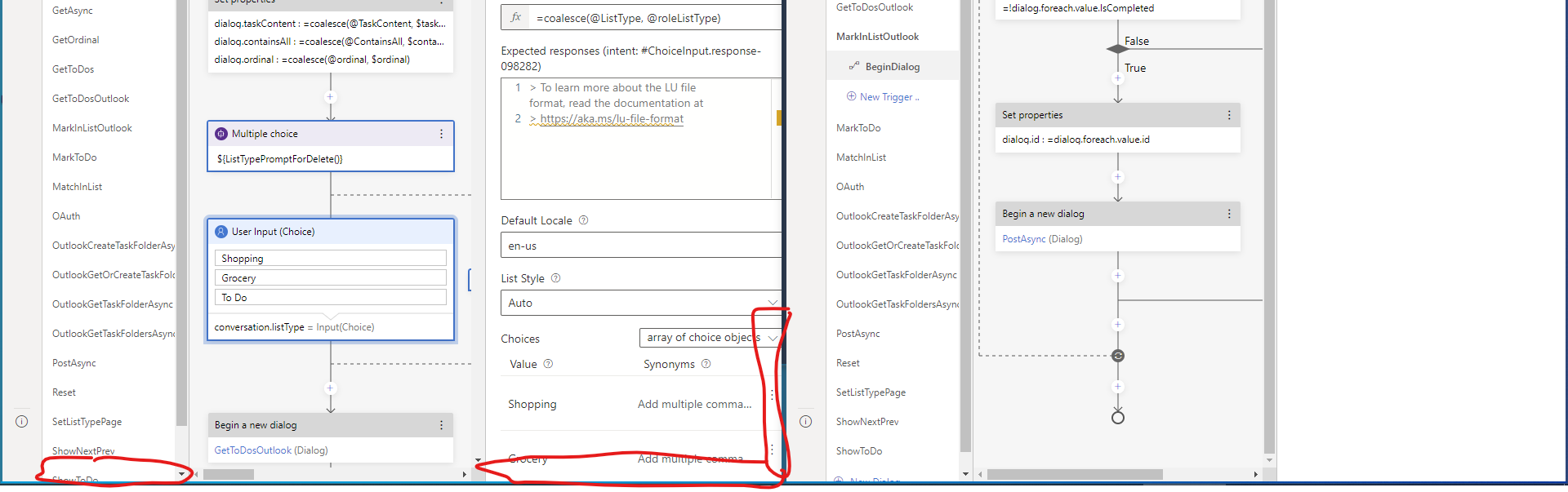Add an action directly below PostAsync node

[1117, 276]
